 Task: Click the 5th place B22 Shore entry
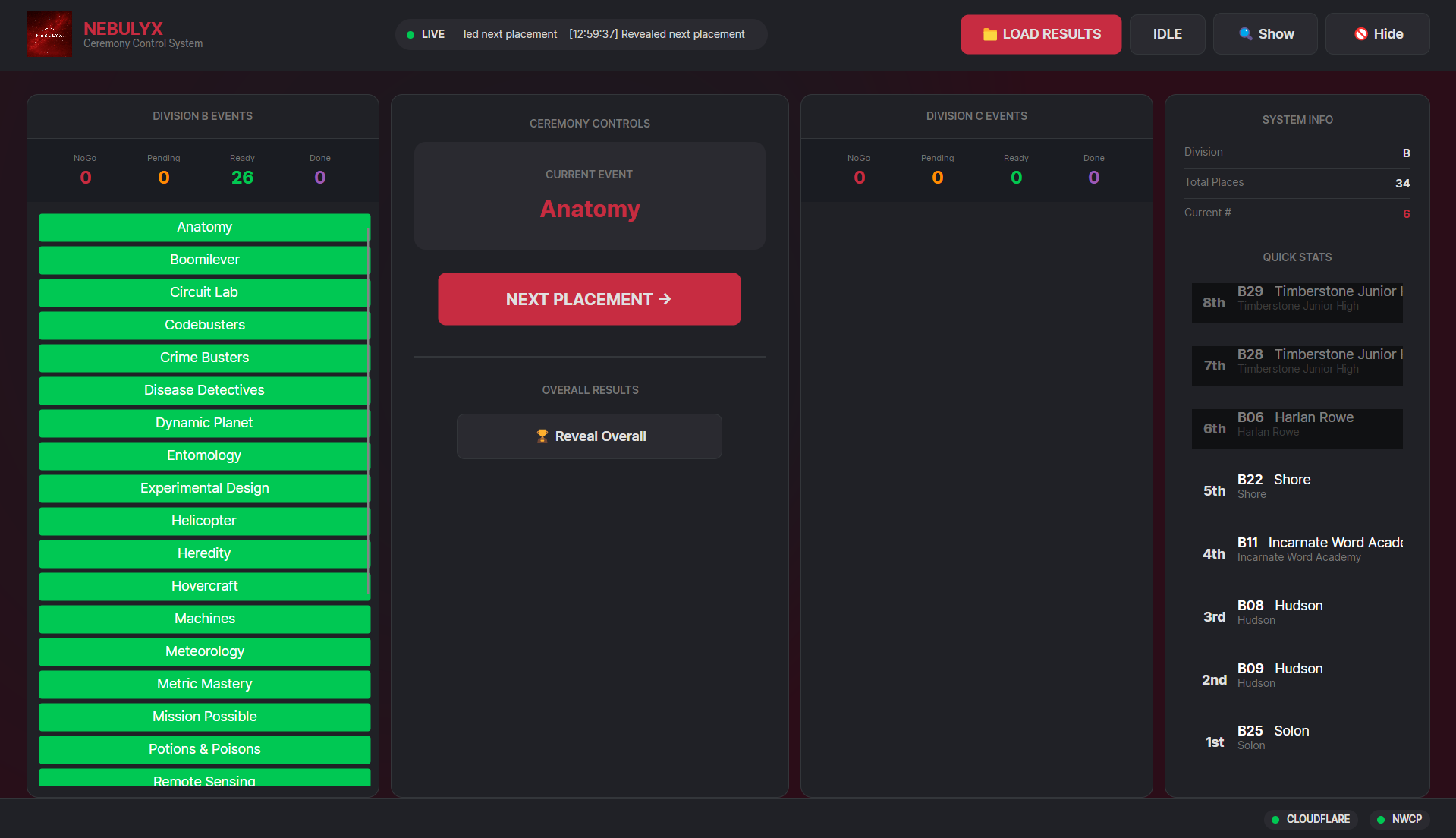pyautogui.click(x=1297, y=491)
